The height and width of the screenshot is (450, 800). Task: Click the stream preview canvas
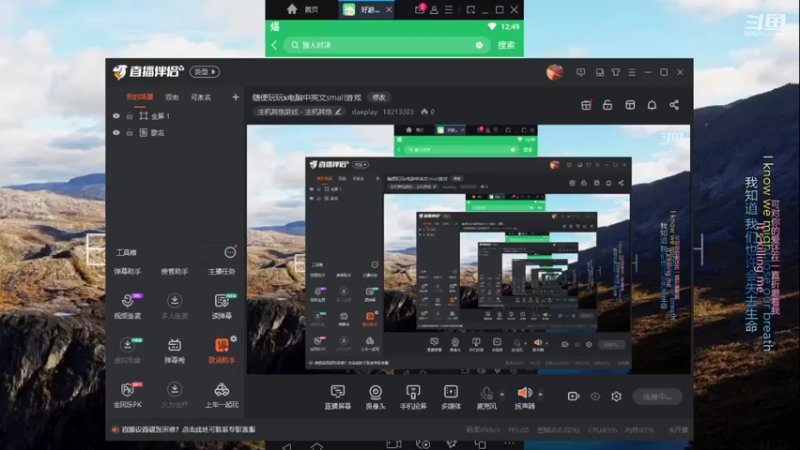point(468,249)
